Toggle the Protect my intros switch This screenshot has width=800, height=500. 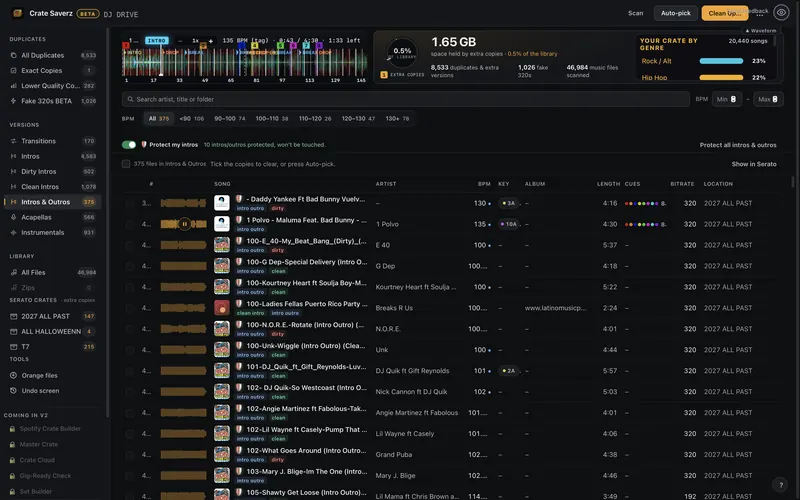pyautogui.click(x=129, y=145)
